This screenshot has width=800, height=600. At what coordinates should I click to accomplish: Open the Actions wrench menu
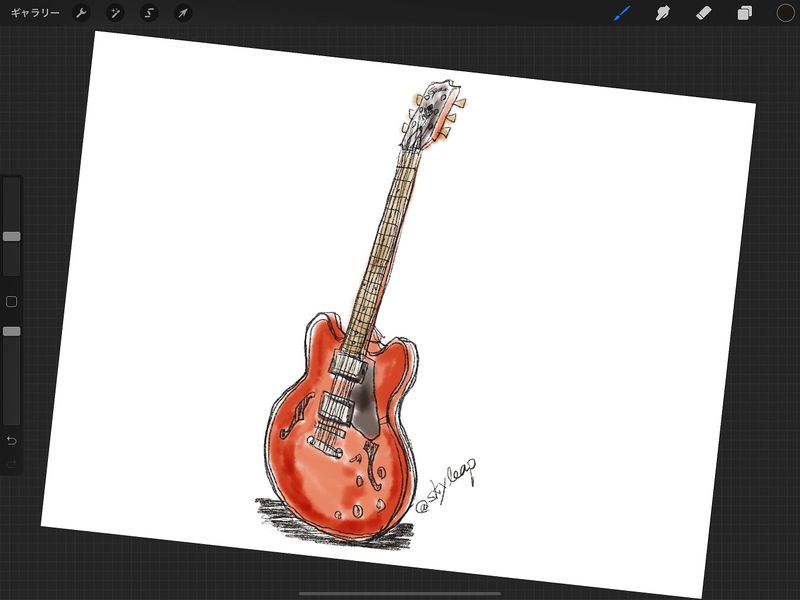coord(82,14)
